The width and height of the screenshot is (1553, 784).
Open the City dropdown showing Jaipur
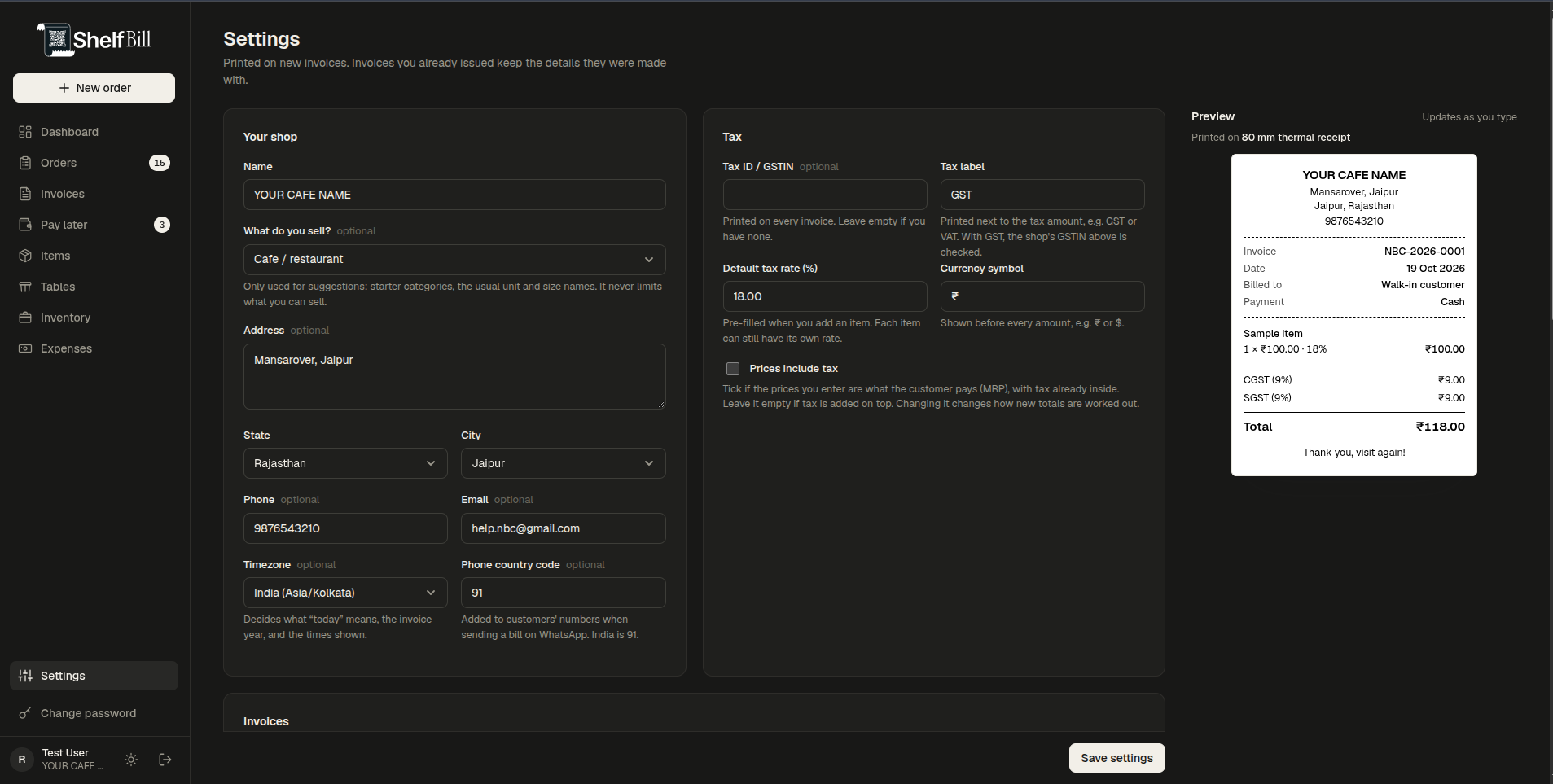click(x=563, y=463)
